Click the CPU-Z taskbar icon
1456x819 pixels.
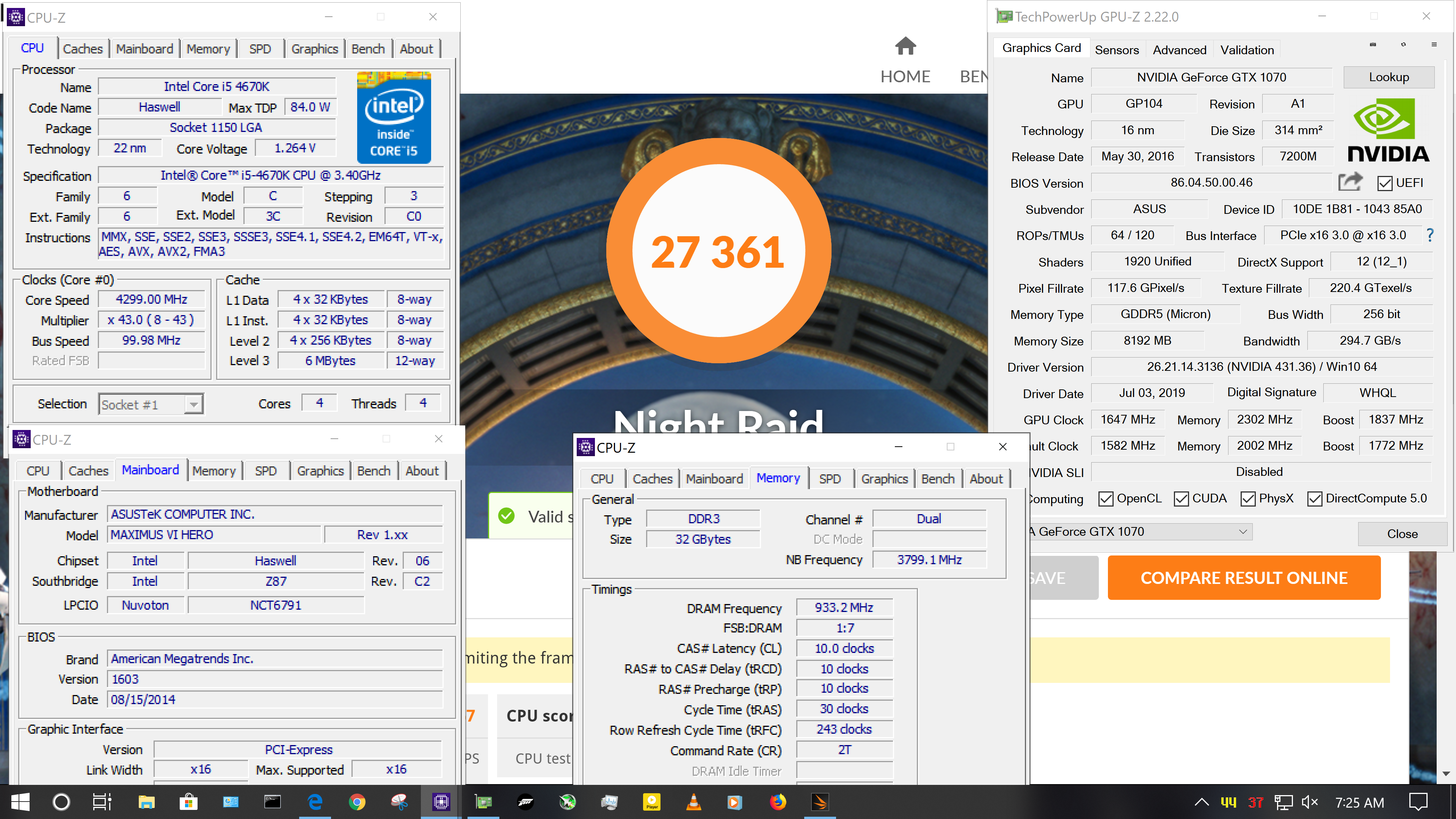click(441, 802)
